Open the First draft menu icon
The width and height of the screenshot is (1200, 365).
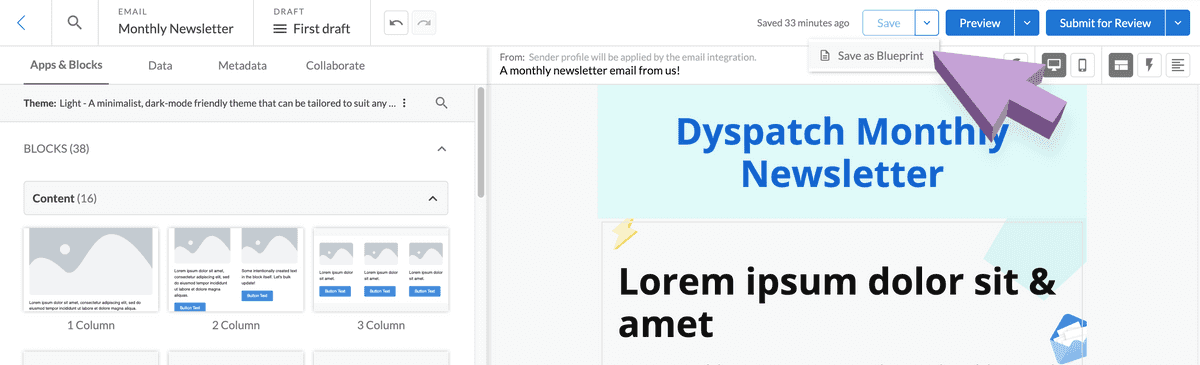pos(280,29)
